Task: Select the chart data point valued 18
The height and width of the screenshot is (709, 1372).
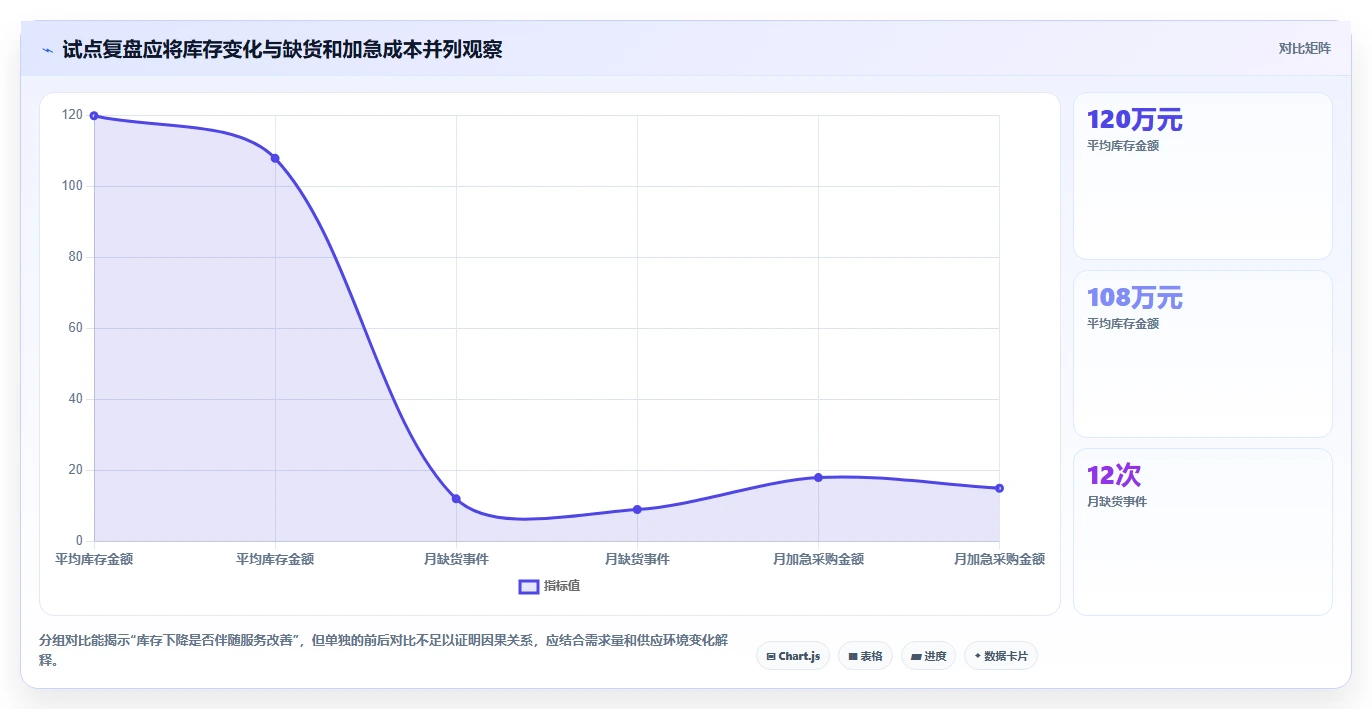Action: tap(818, 478)
